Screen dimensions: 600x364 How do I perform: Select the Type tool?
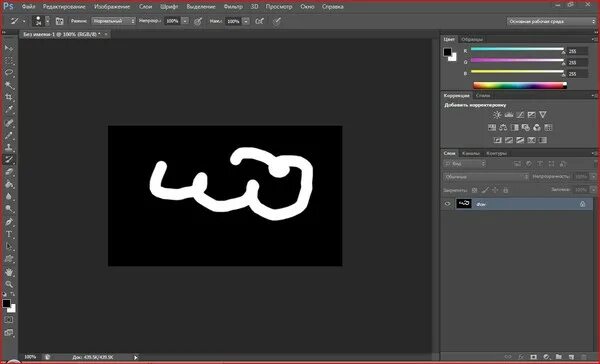pos(8,234)
